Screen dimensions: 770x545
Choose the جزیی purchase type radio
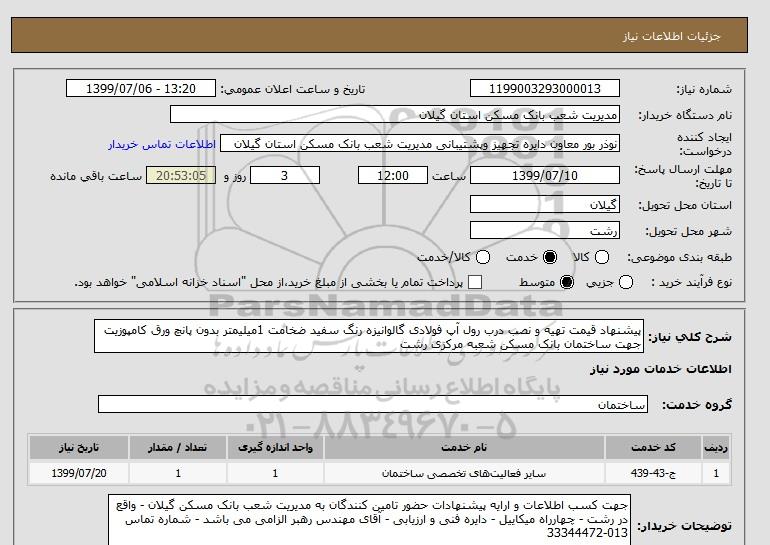pos(626,282)
